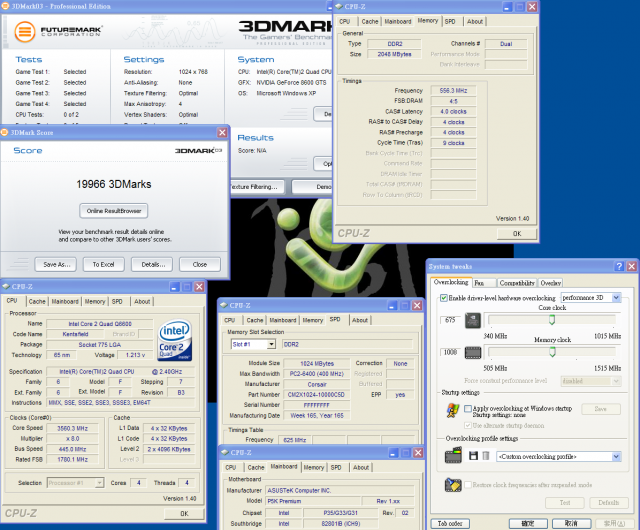Click the 3DMark Score title bar icon

(4, 132)
